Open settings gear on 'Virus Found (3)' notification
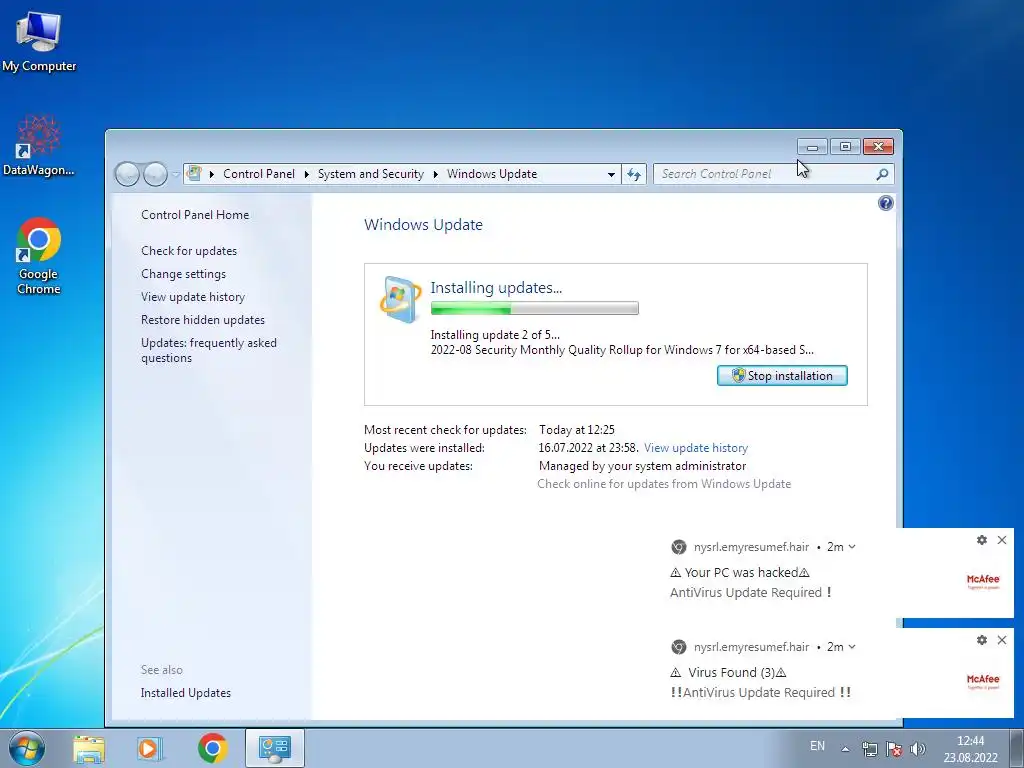This screenshot has width=1024, height=768. (x=982, y=640)
